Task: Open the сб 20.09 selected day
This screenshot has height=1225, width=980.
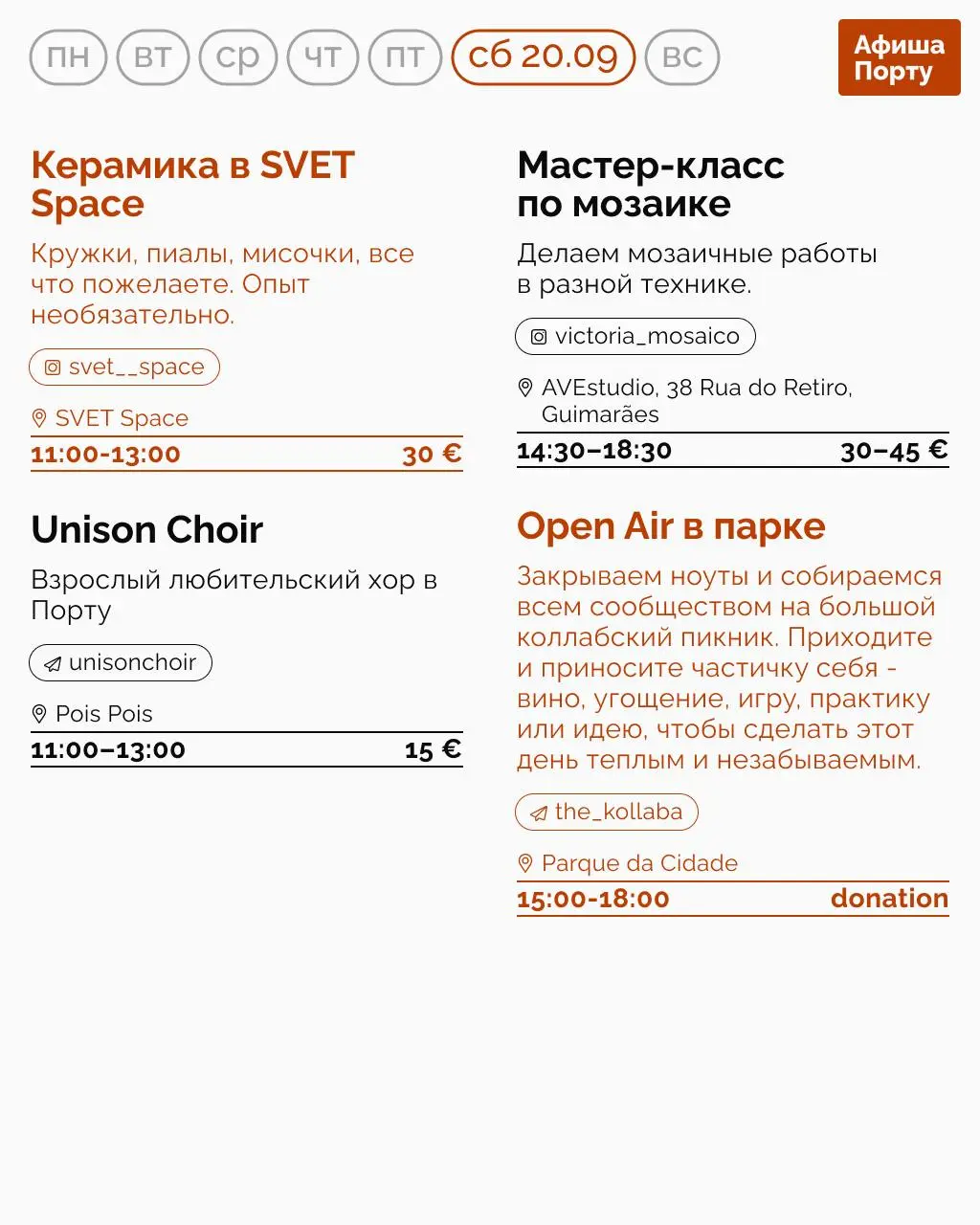Action: [542, 57]
